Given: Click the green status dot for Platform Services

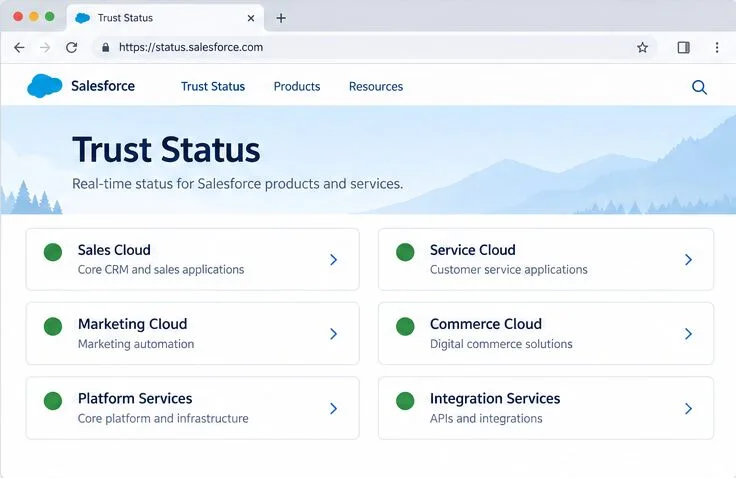Looking at the screenshot, I should pos(53,401).
